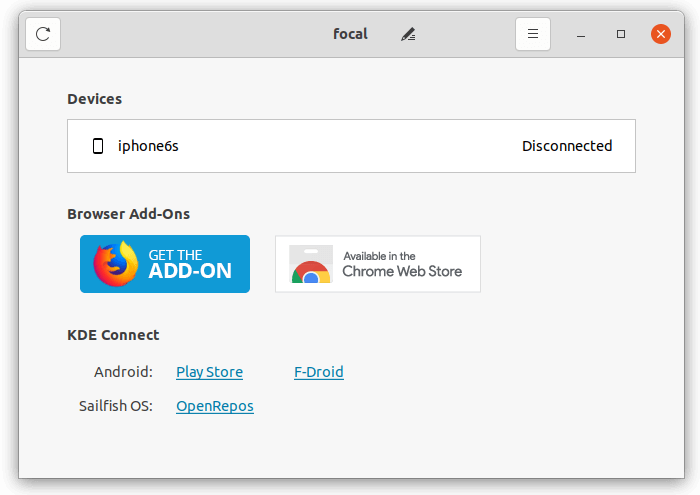Click the KDE Connect heading
Viewport: 700px width, 495px height.
(x=113, y=335)
